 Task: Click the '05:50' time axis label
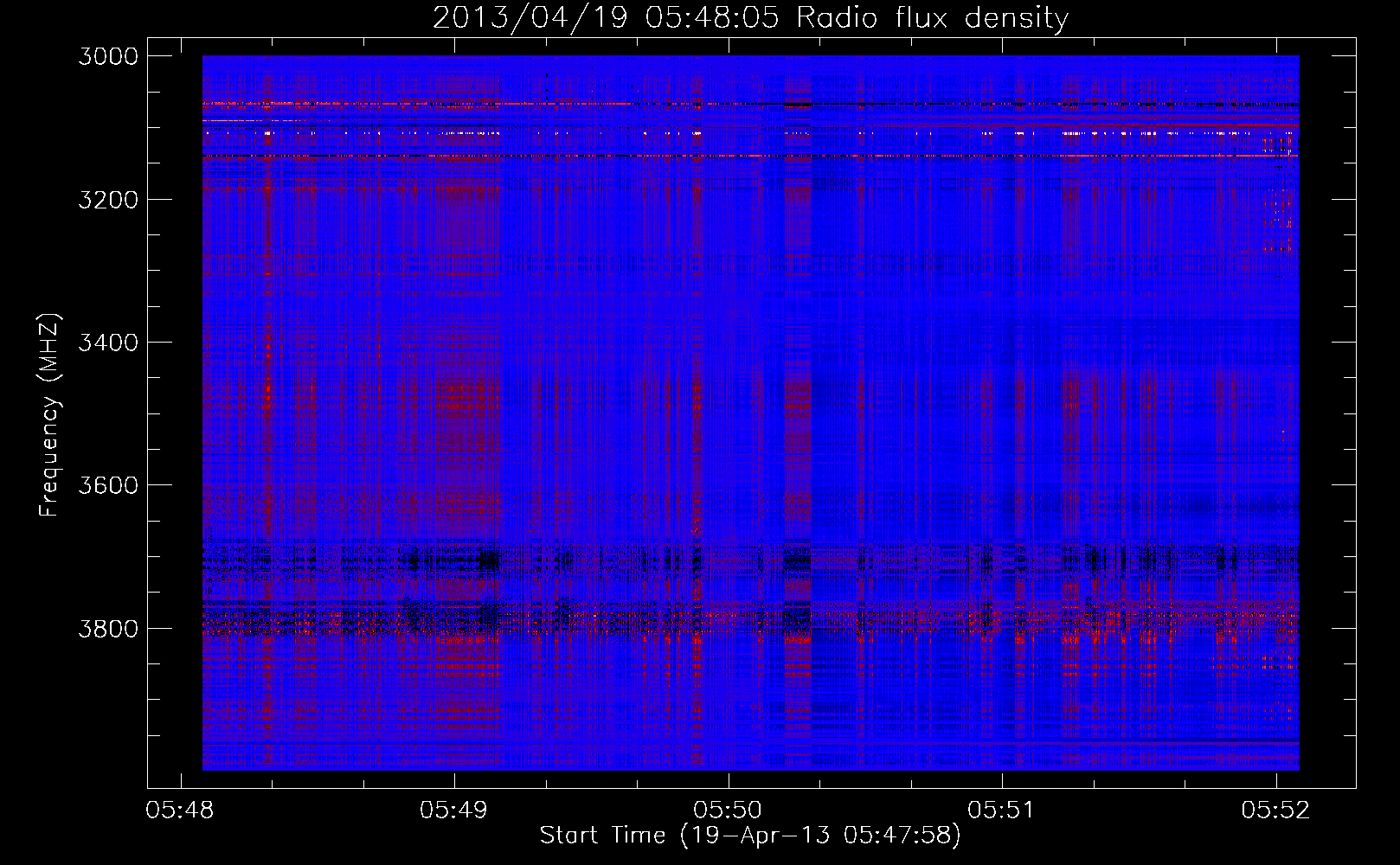point(728,811)
